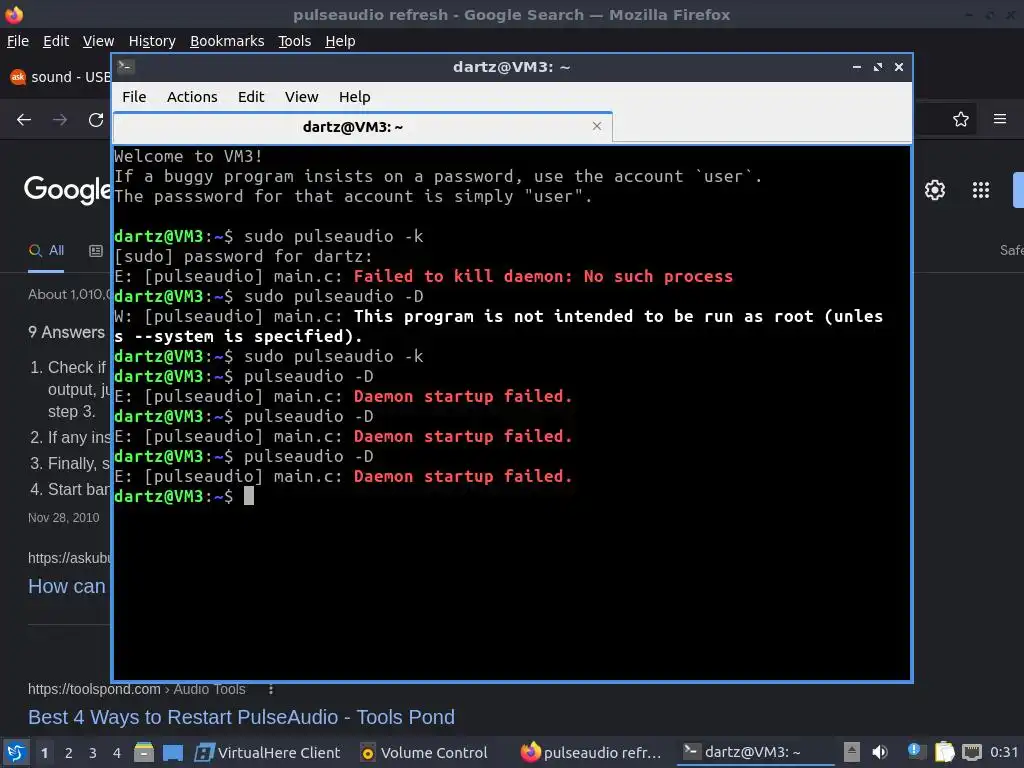The image size is (1024, 768).
Task: Open Google quick settings gear
Action: coord(935,190)
